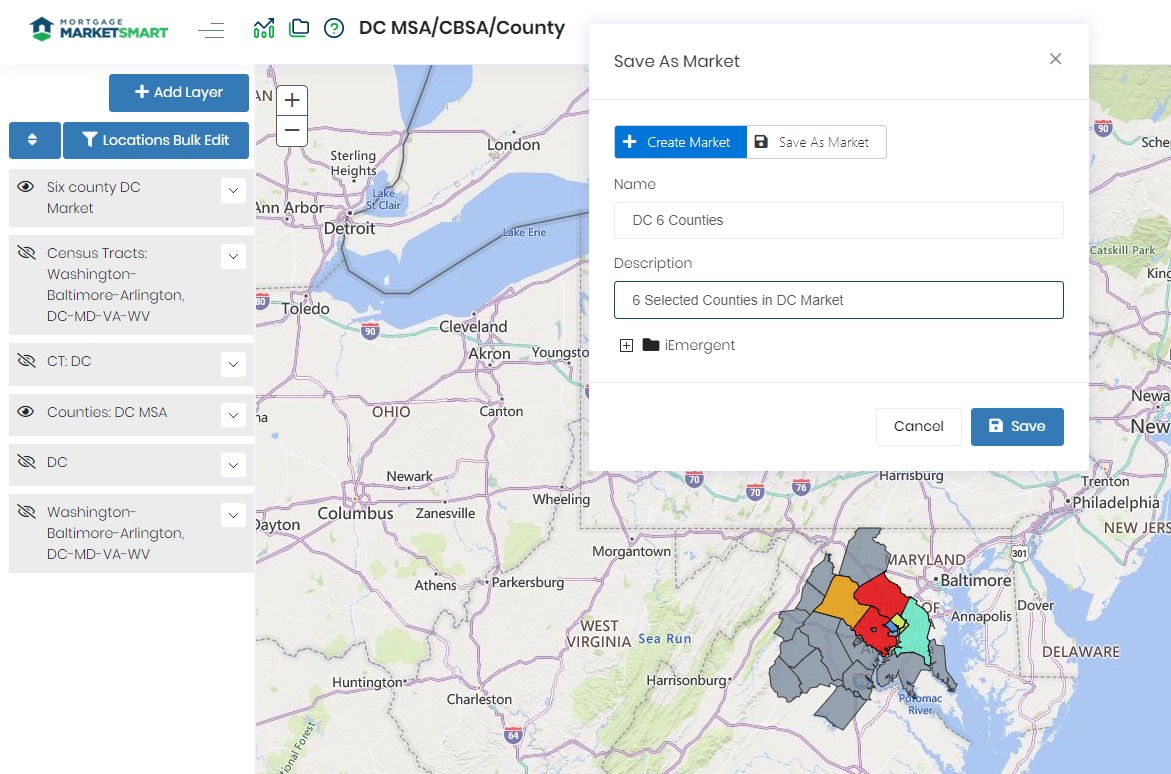Open the help question mark icon
Viewport: 1171px width, 774px height.
click(334, 28)
